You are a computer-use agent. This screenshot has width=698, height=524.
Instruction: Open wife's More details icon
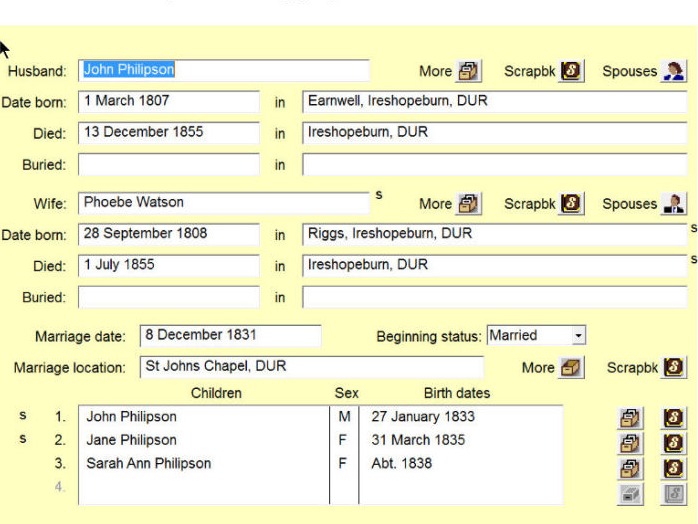coord(468,204)
